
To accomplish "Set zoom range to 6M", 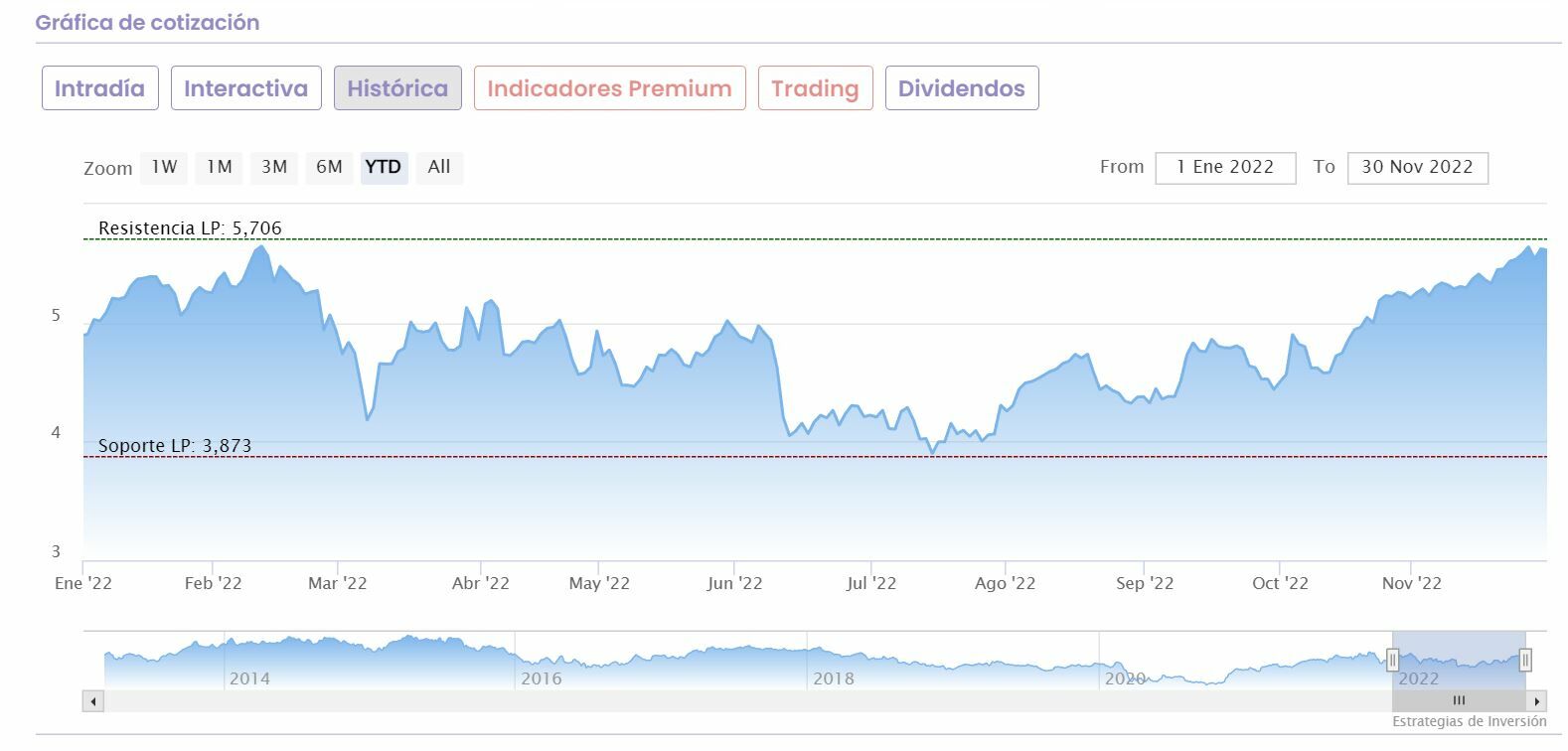I will [x=329, y=167].
